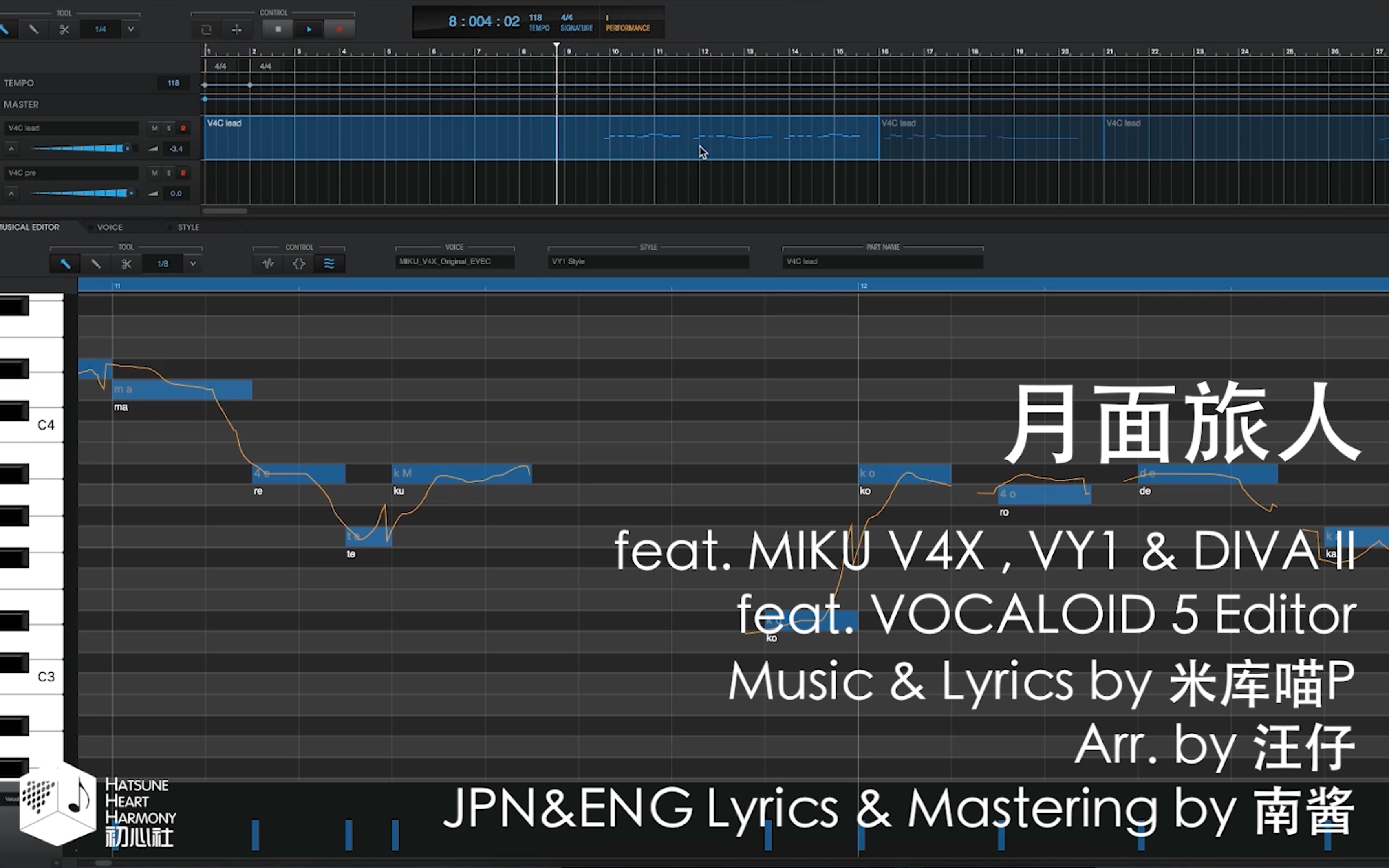Mute the V4C lead track
This screenshot has width=1389, height=868.
coord(154,128)
